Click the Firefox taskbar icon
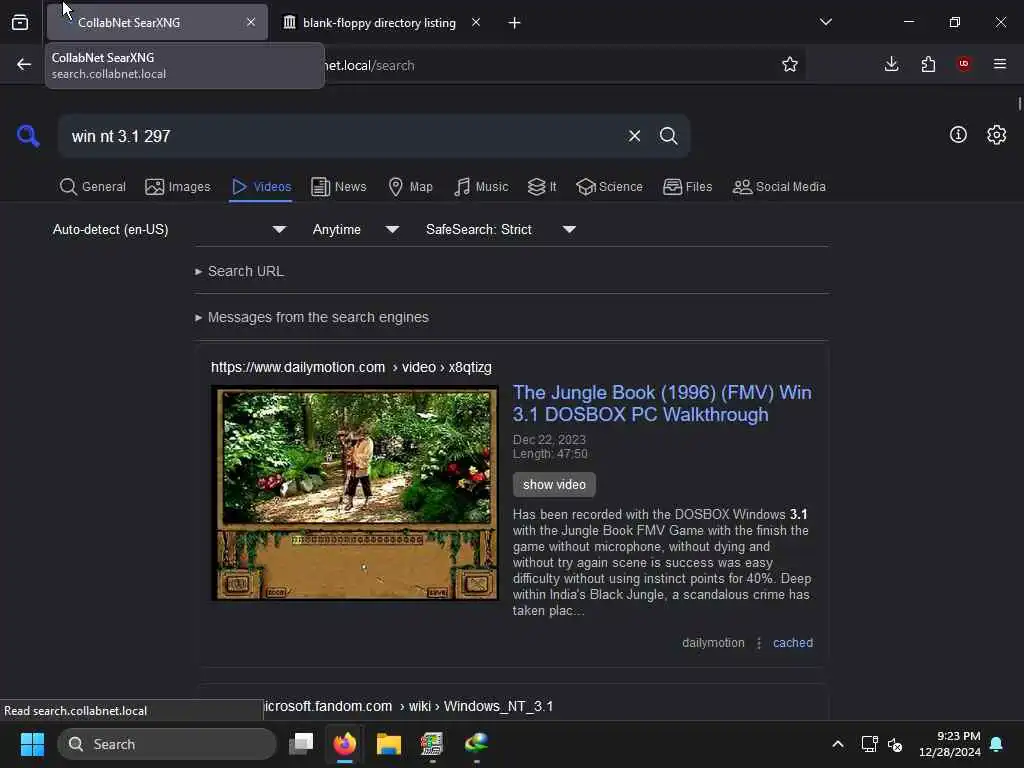1024x768 pixels. (x=345, y=744)
